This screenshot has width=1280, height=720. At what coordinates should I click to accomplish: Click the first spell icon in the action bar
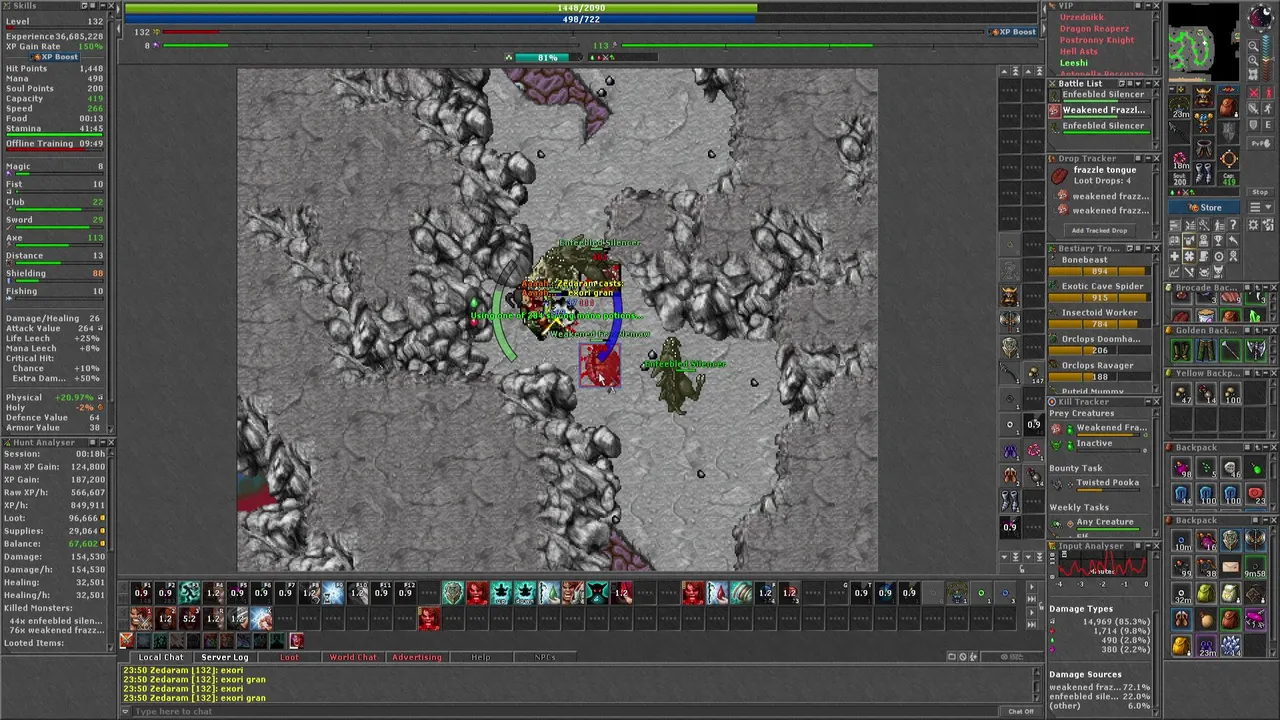coord(141,594)
